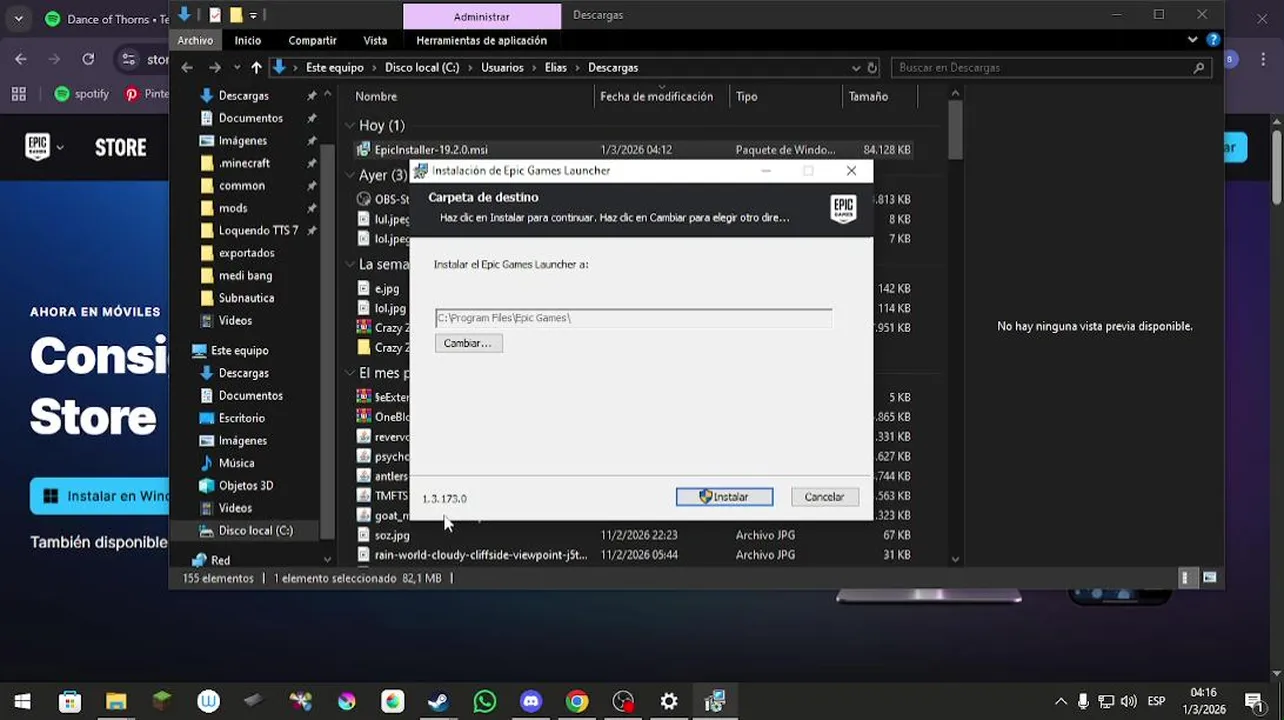Open volume control in system tray
Screen dimensions: 1284x720
coord(1128,701)
